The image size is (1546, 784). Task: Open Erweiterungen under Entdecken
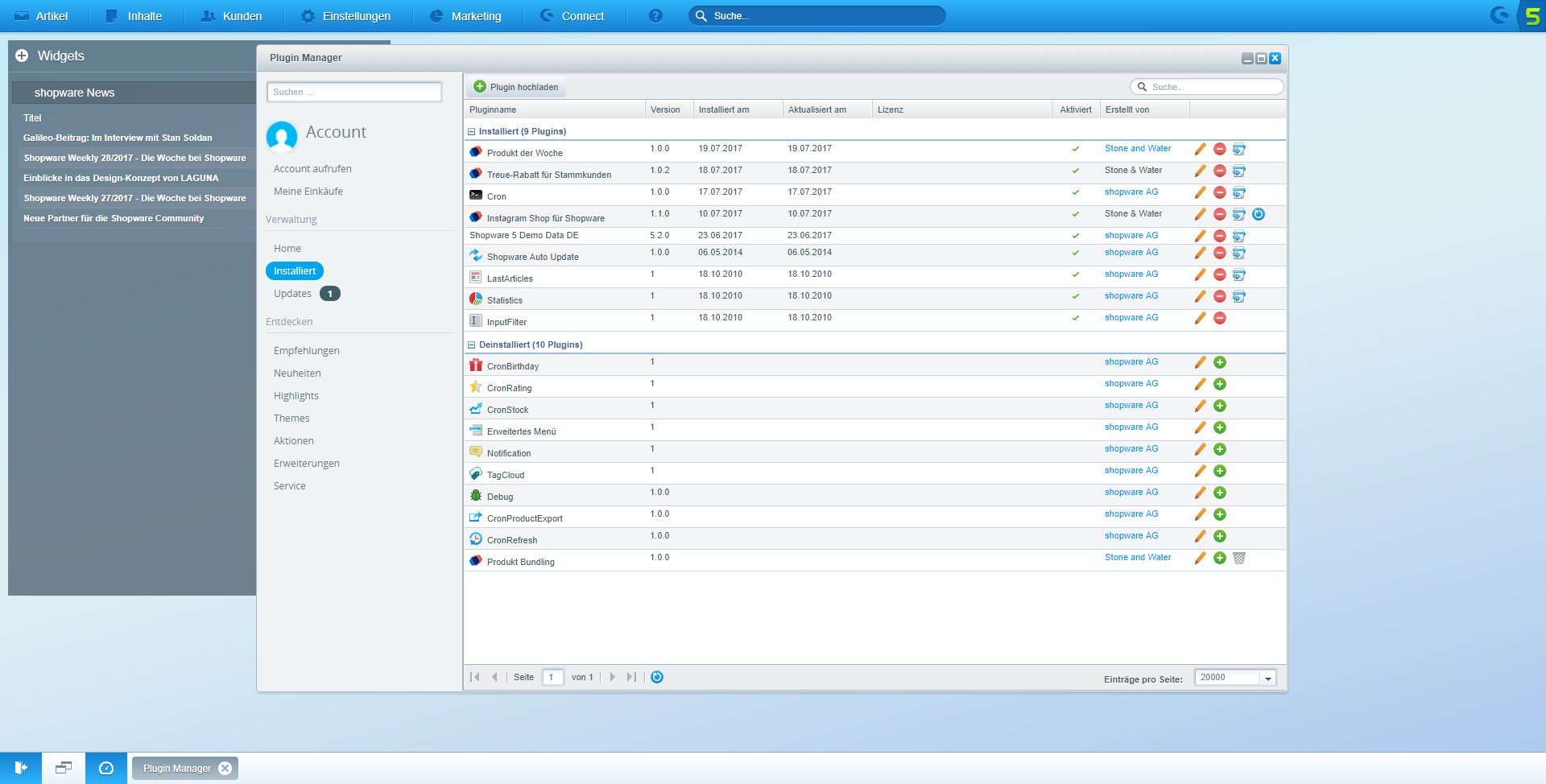[307, 464]
